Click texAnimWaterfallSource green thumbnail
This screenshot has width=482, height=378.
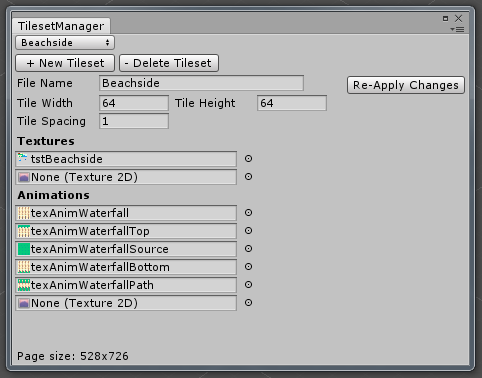coord(24,249)
